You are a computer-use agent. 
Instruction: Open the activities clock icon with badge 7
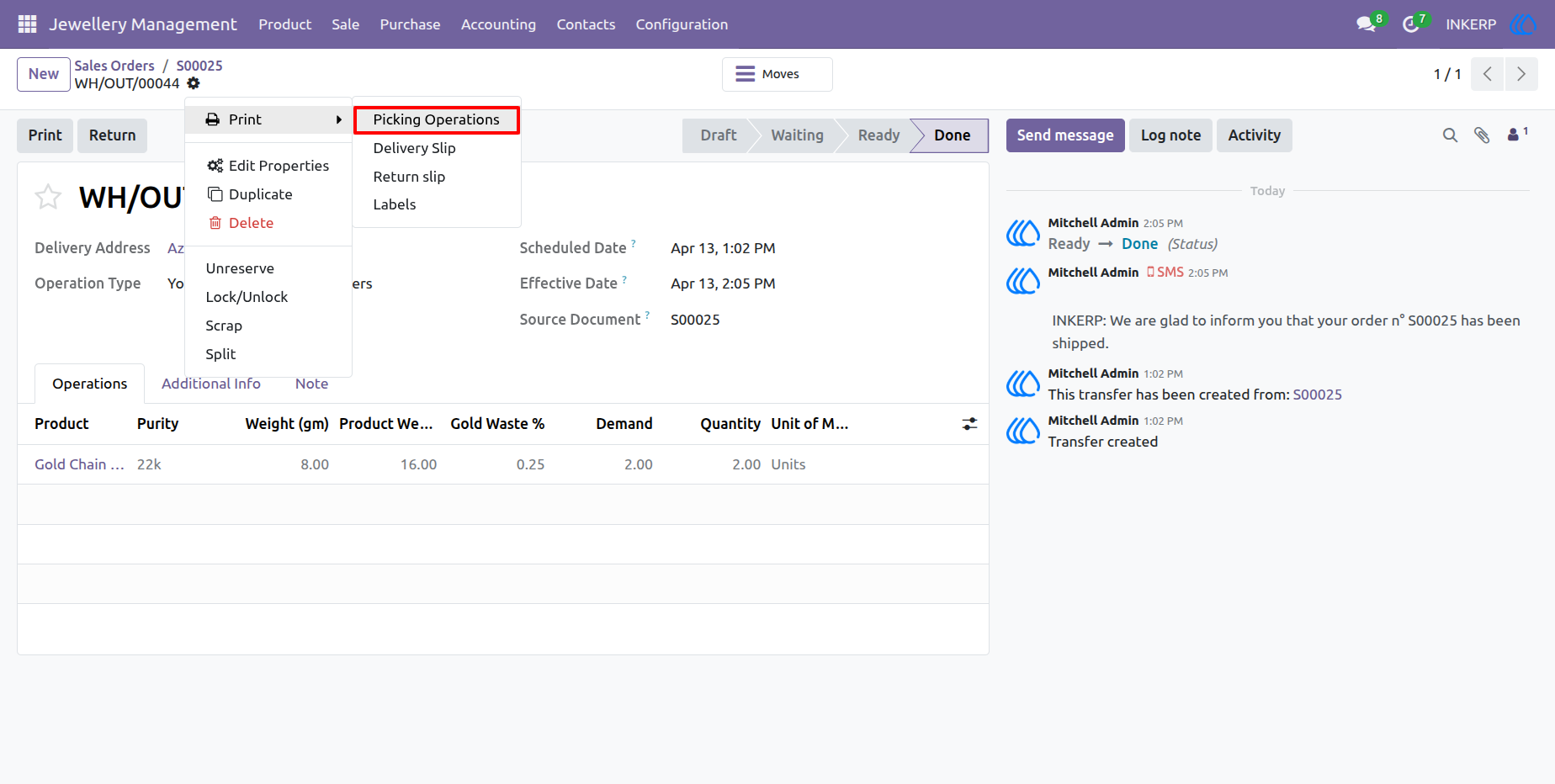click(x=1411, y=24)
